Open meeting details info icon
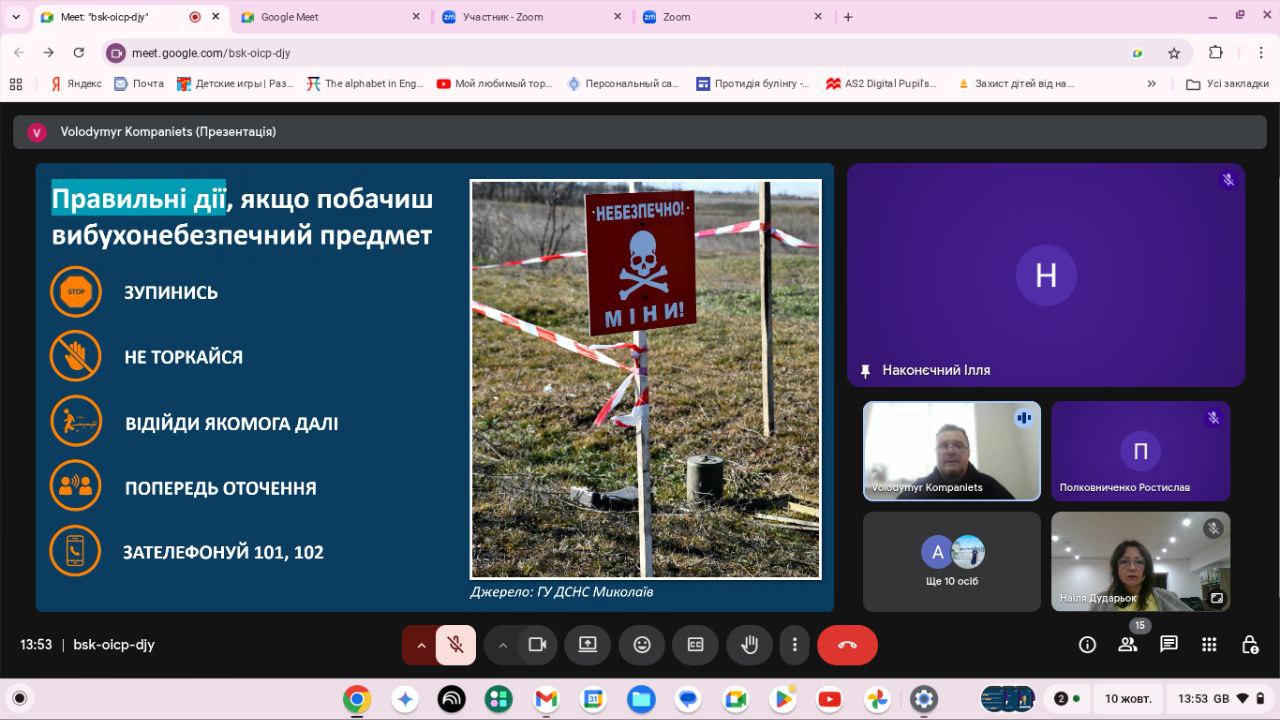The width and height of the screenshot is (1280, 720). click(1087, 645)
